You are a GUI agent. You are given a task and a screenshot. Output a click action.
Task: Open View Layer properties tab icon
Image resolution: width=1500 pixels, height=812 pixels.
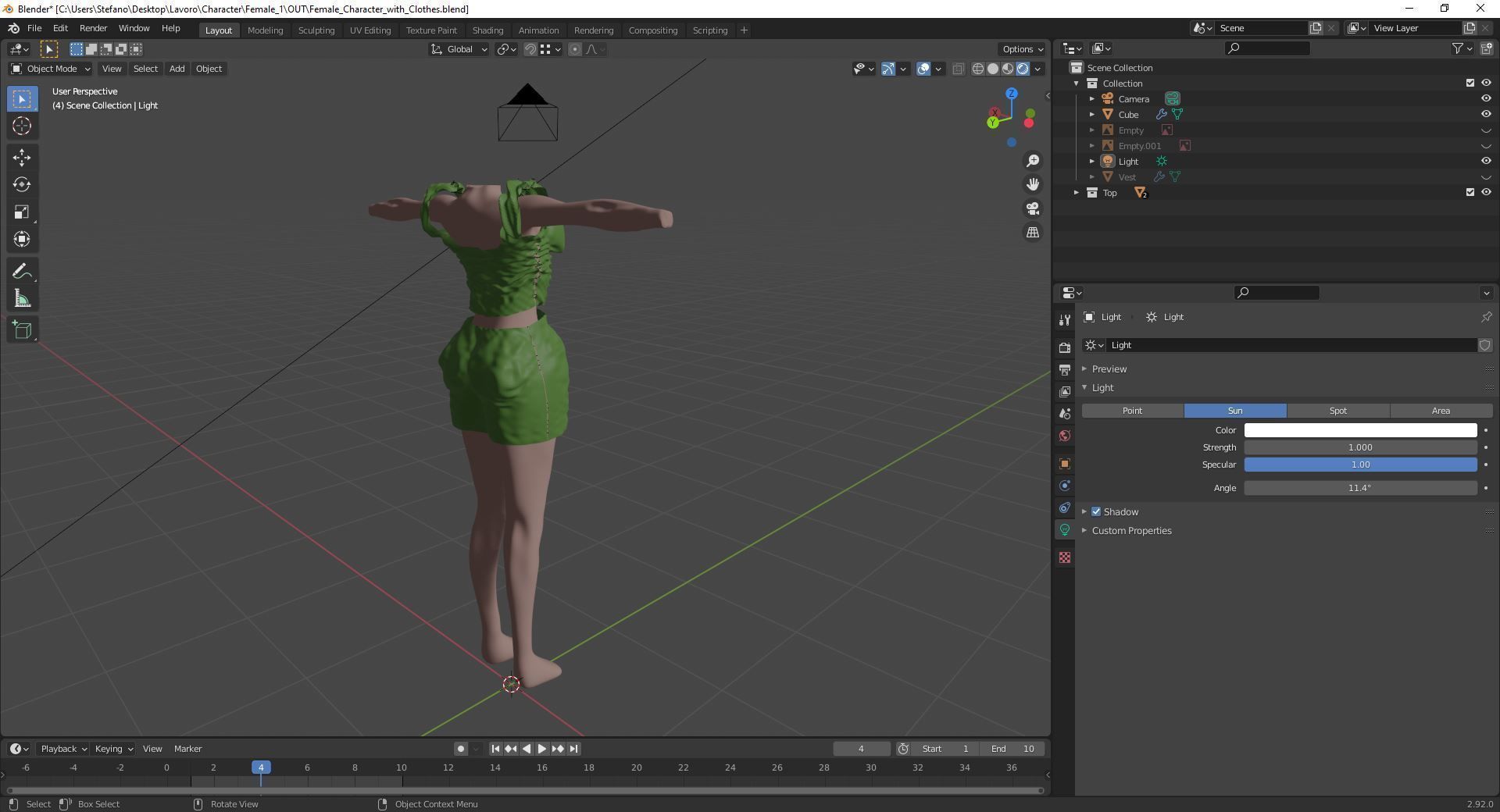point(1064,391)
